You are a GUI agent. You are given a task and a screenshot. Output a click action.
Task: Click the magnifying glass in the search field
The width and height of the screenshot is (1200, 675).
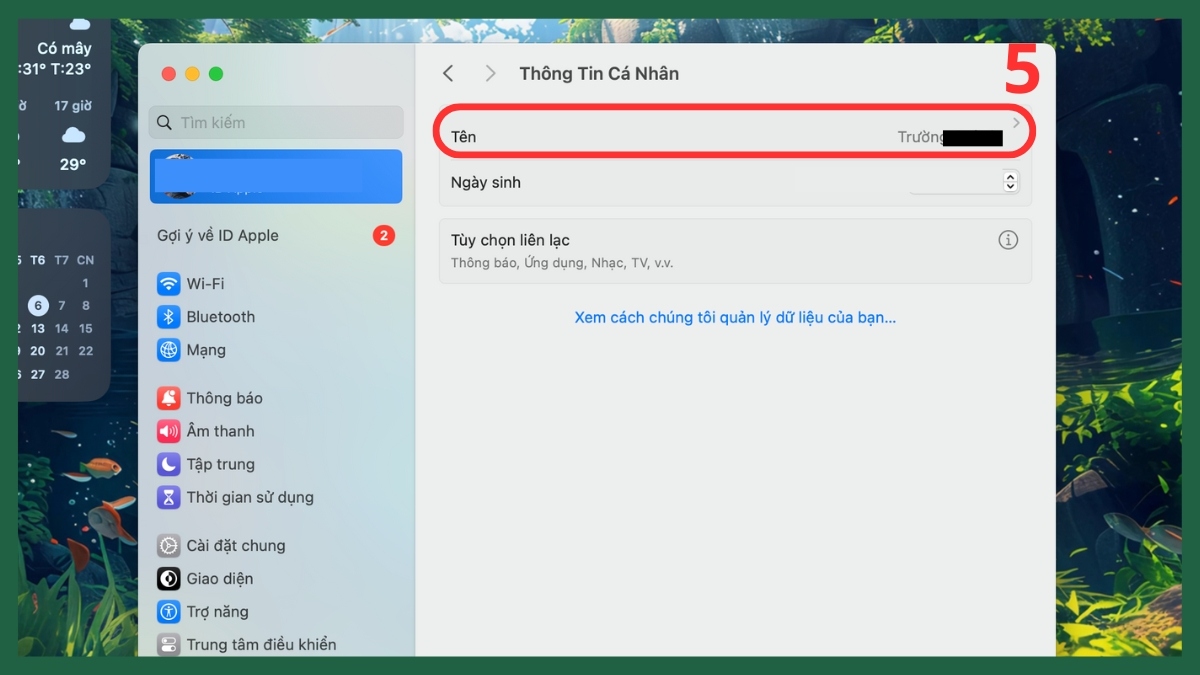[164, 122]
